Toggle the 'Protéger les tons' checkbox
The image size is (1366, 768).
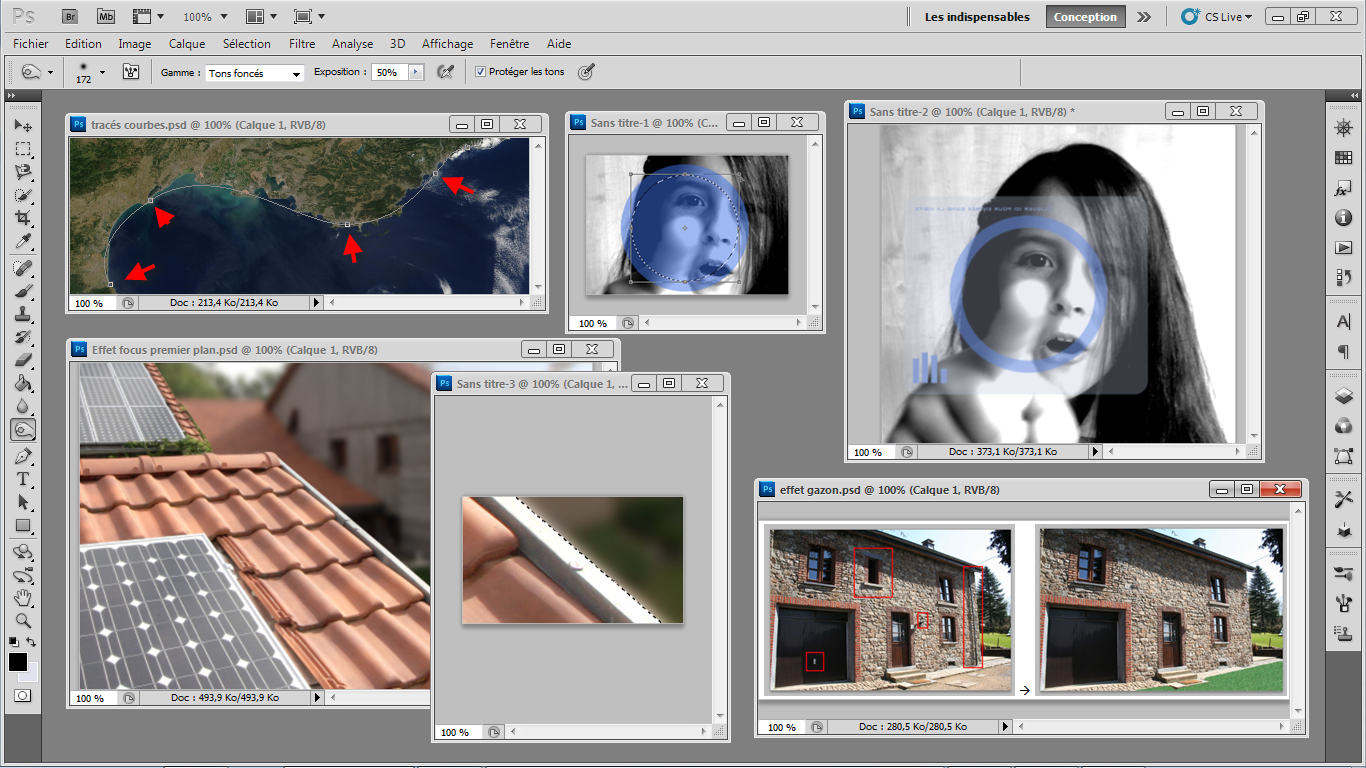coord(480,72)
